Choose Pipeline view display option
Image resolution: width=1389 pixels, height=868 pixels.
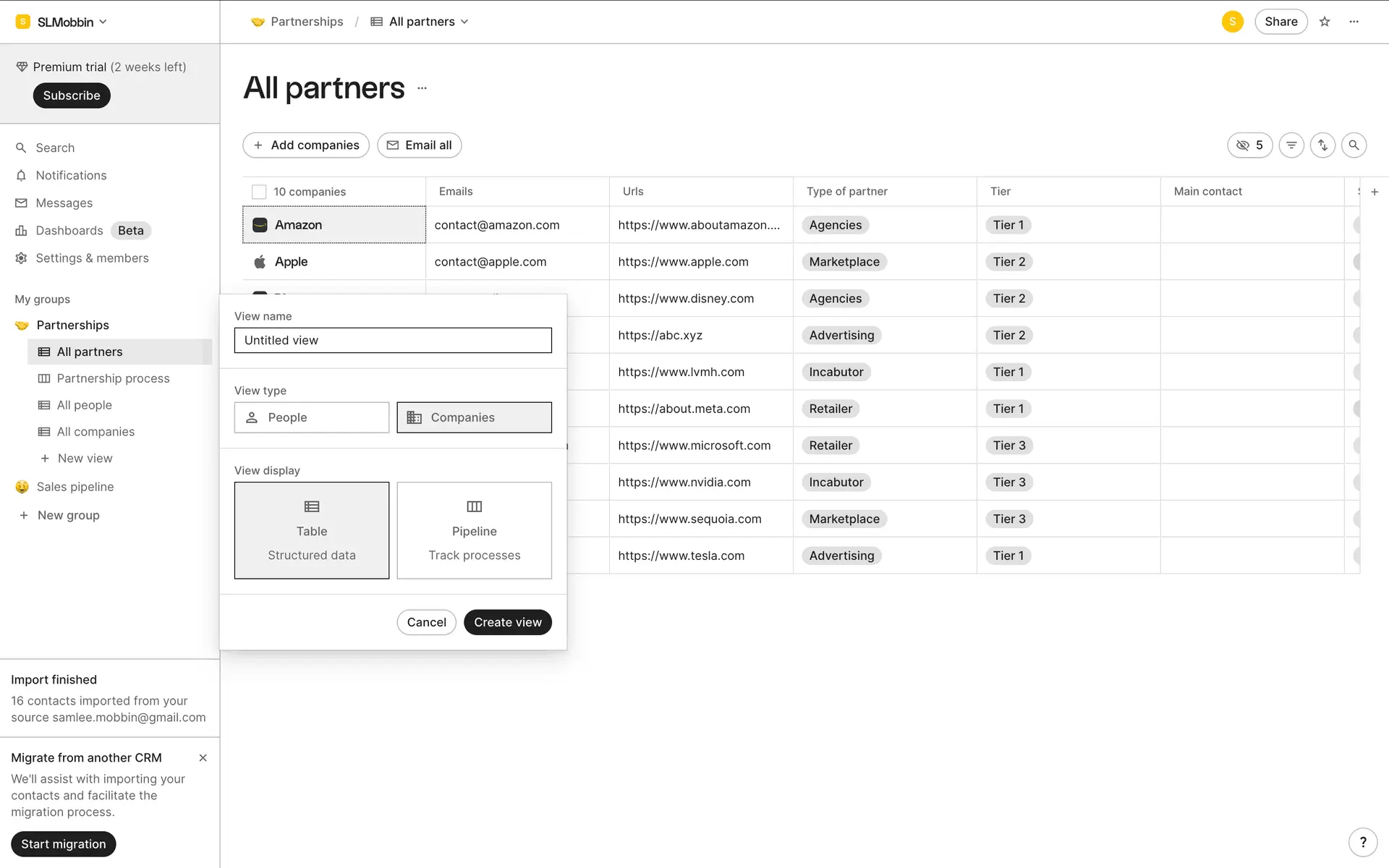(474, 530)
